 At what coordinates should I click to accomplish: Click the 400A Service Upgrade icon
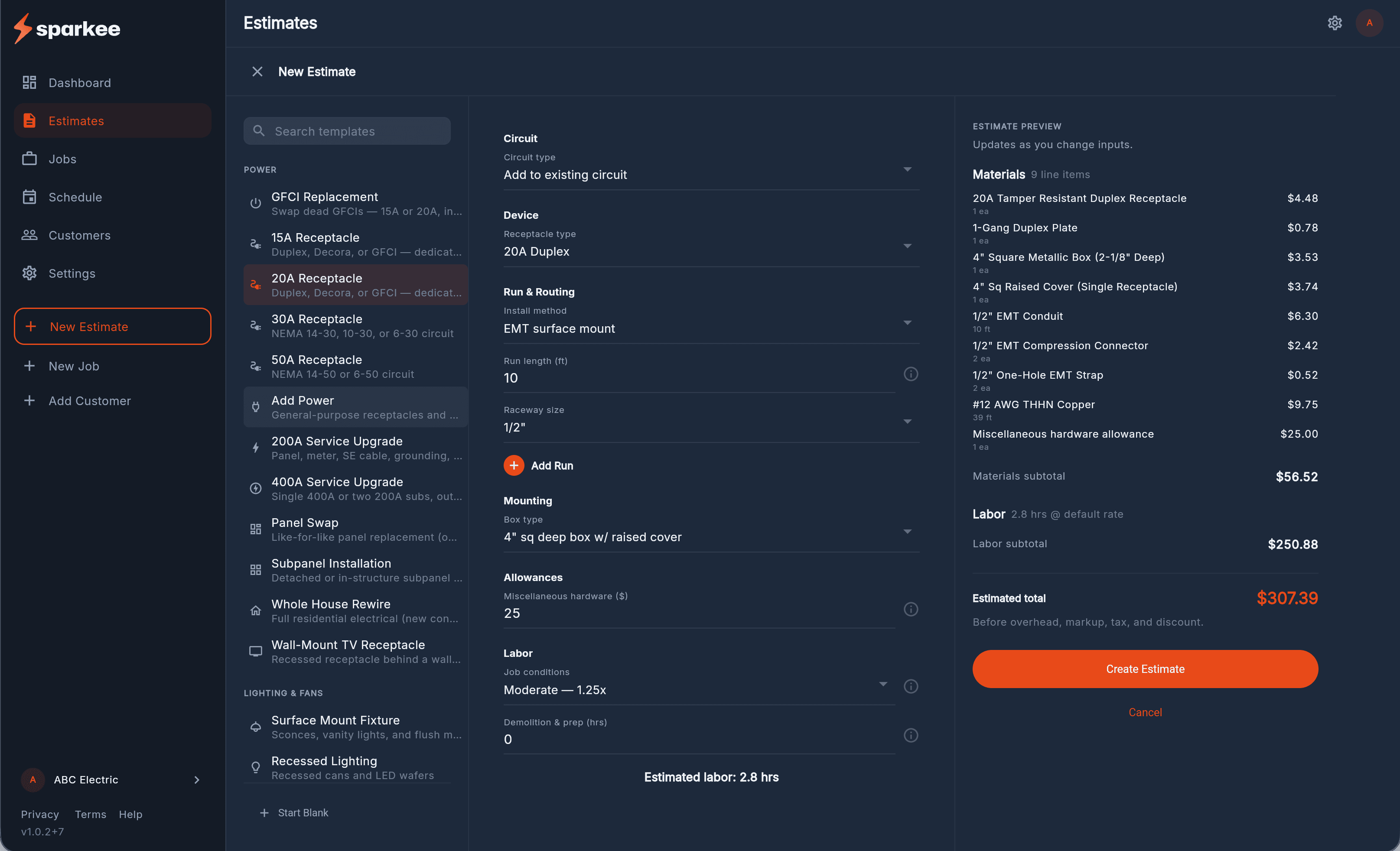pyautogui.click(x=256, y=489)
